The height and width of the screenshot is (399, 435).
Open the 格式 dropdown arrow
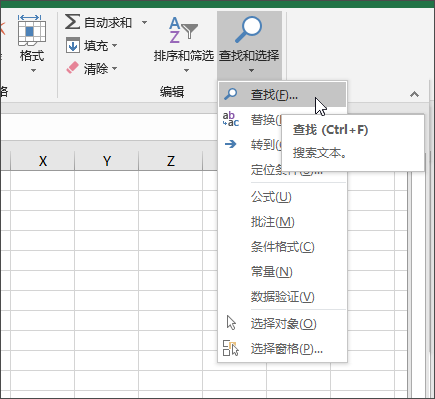[33, 70]
